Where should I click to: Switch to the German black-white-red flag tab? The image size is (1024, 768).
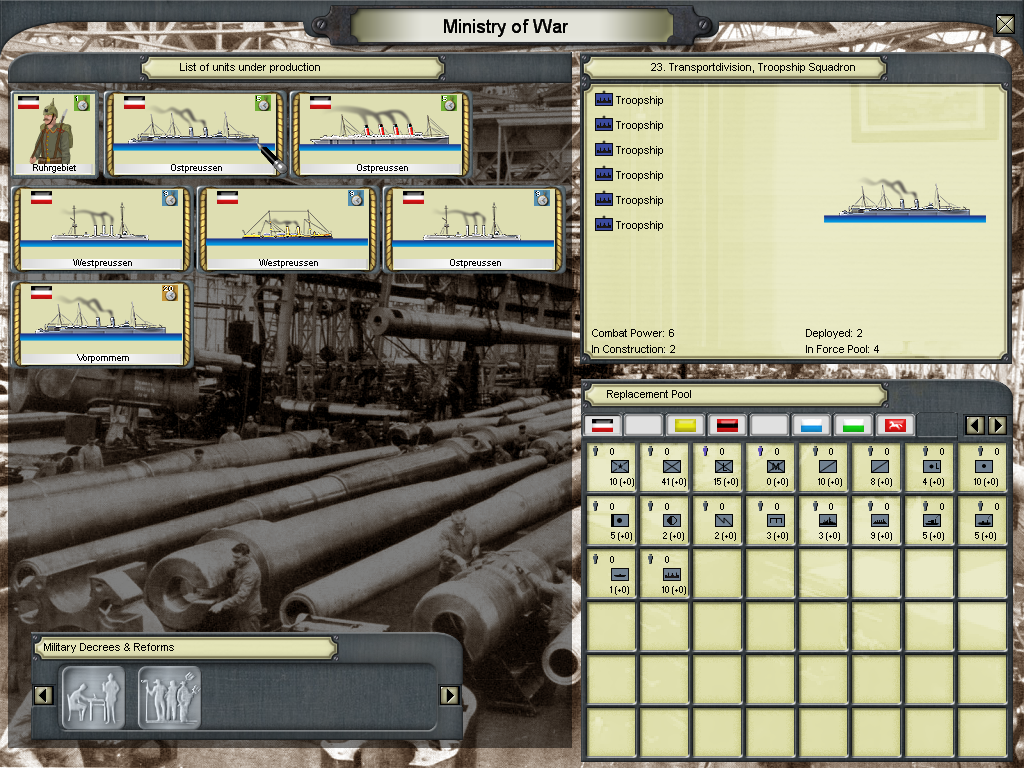coord(602,426)
